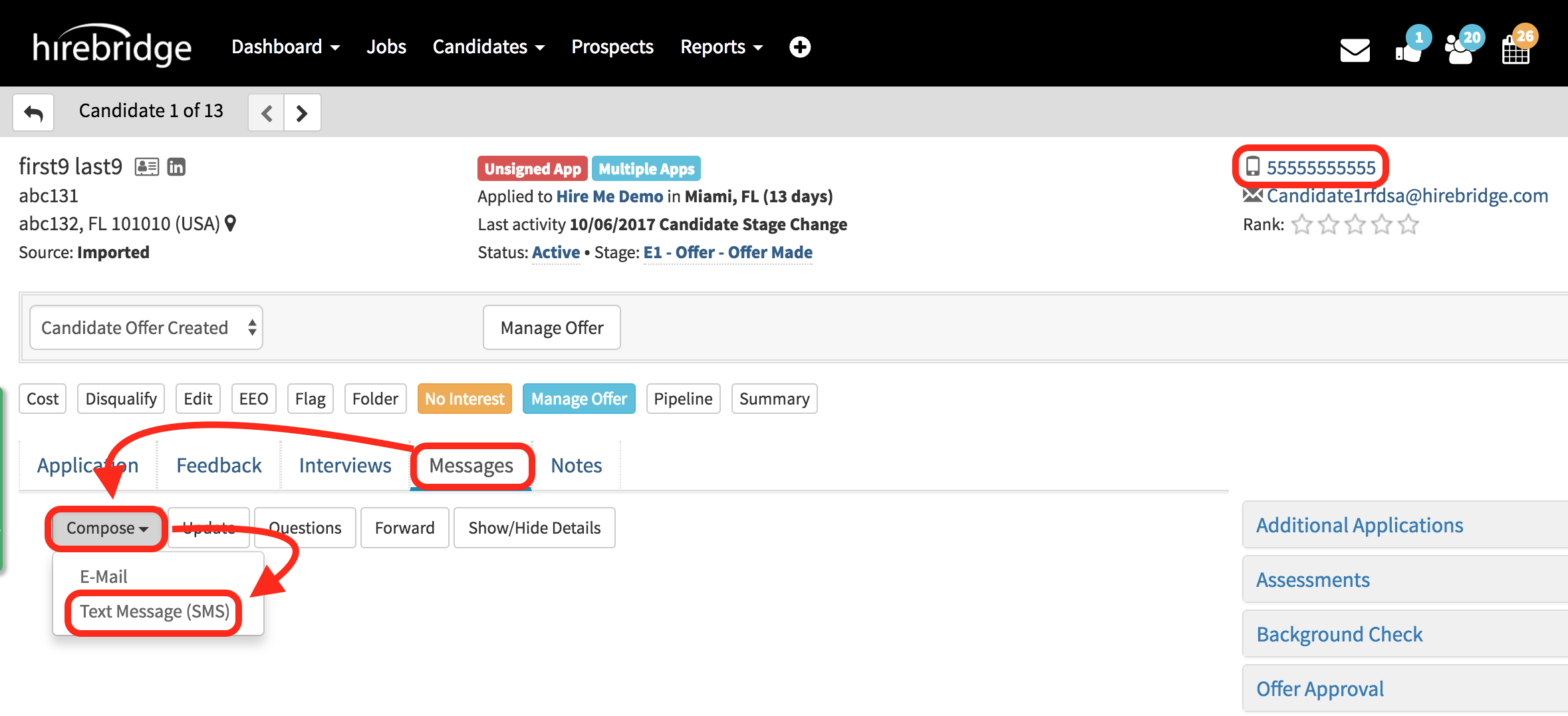Click the back arrow return icon
This screenshot has width=1568, height=716.
point(33,112)
